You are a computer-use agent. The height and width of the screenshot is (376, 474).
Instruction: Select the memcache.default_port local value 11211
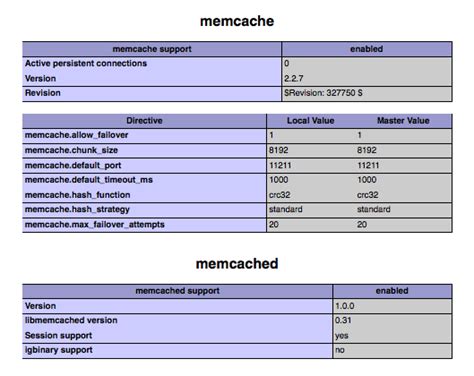(x=280, y=165)
